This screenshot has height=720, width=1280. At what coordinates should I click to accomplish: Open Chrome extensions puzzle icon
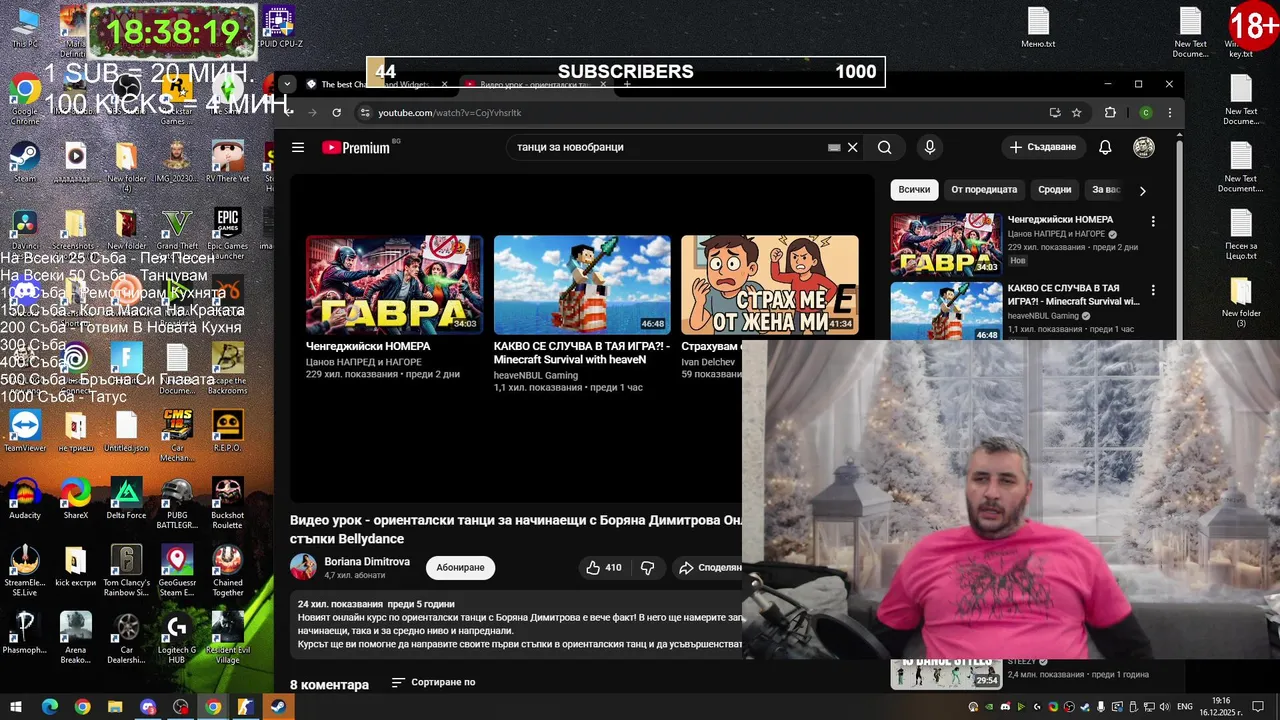tap(1110, 113)
